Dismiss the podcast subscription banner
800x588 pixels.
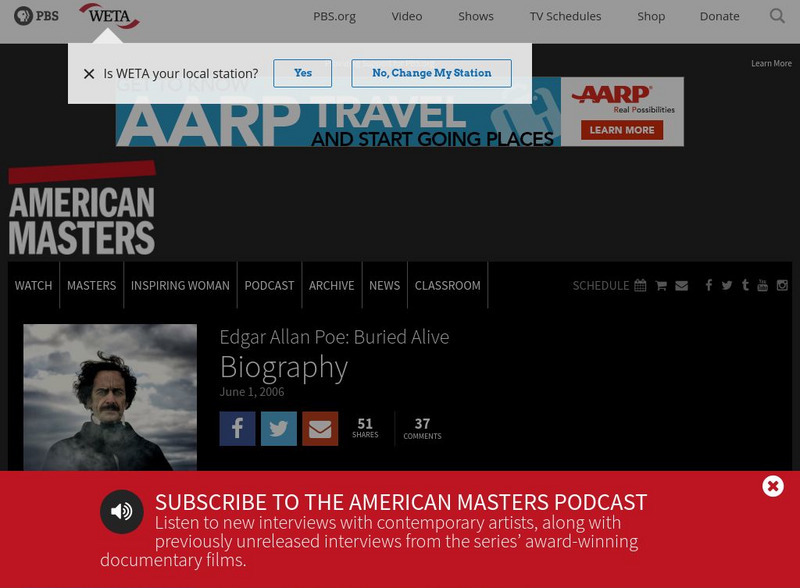[772, 486]
